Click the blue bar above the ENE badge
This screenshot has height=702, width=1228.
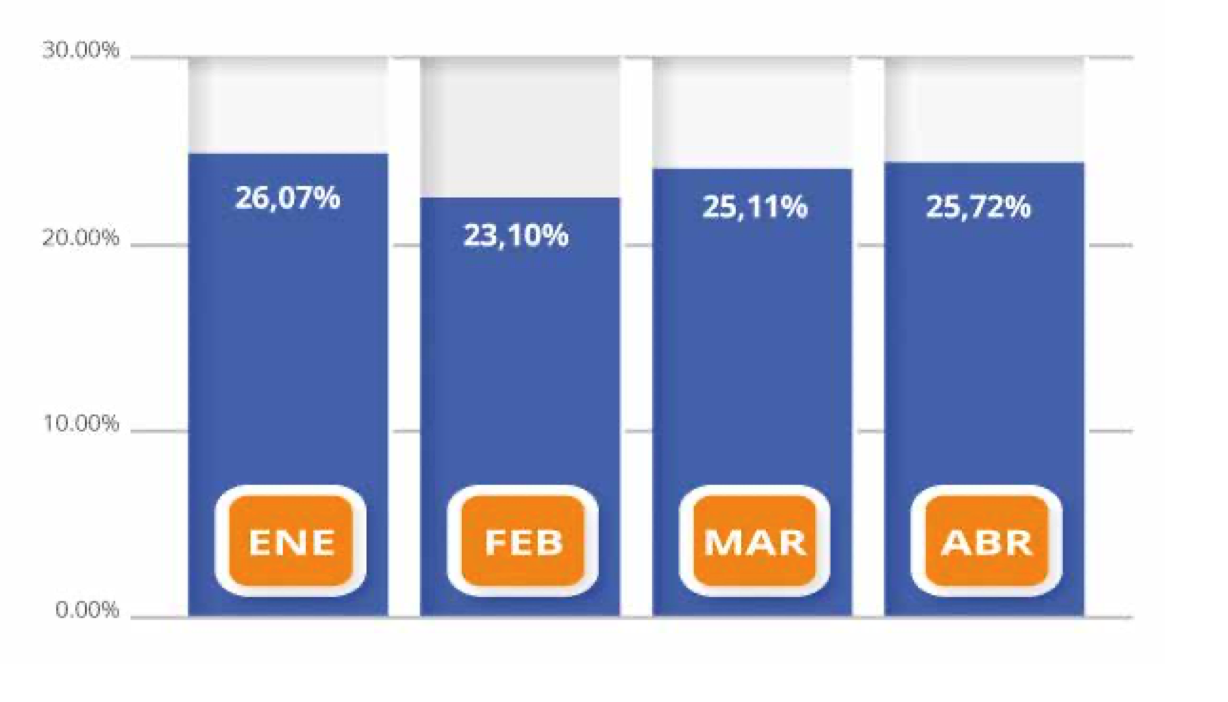(x=288, y=350)
